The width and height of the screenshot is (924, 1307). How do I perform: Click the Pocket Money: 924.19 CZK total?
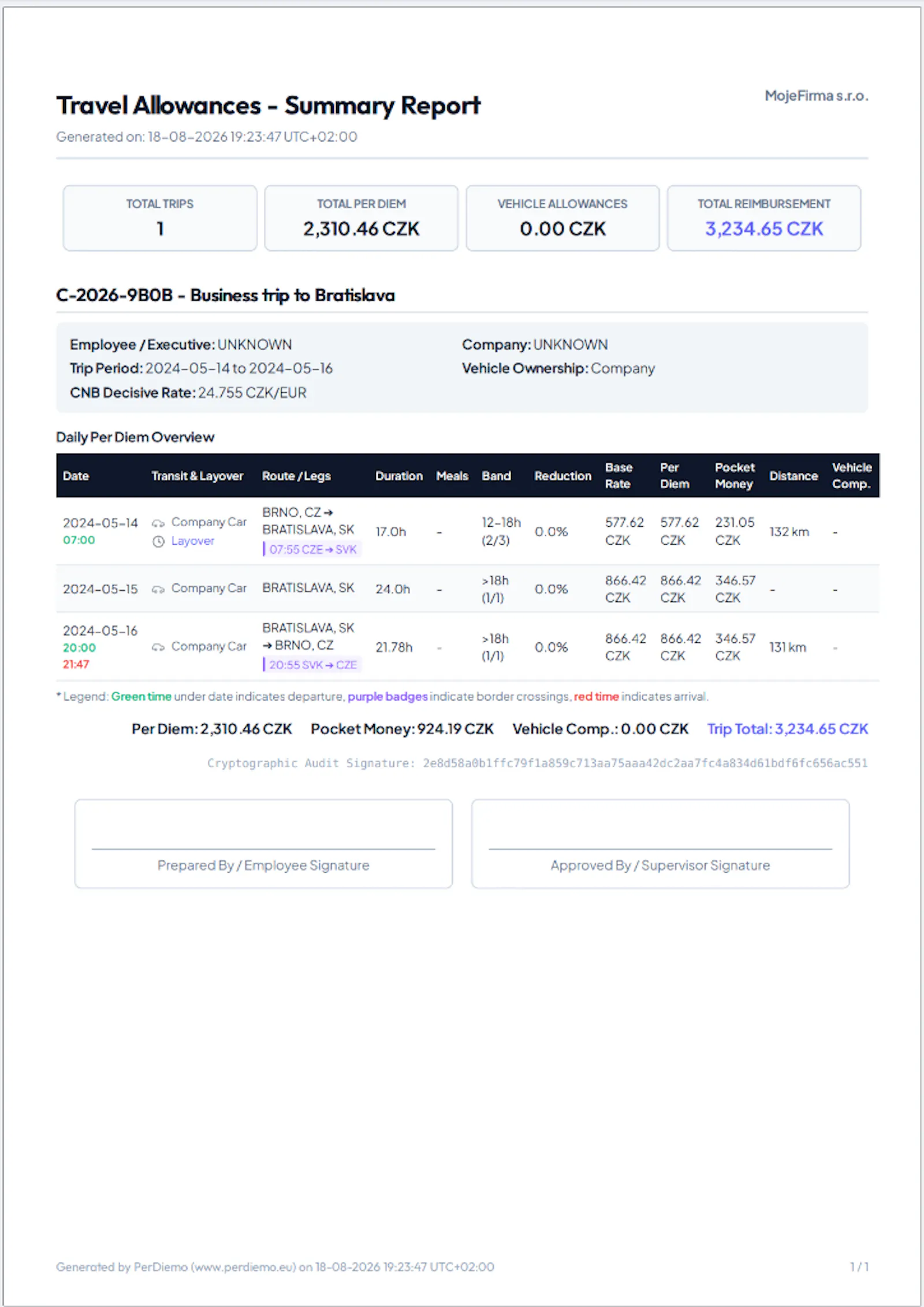402,729
